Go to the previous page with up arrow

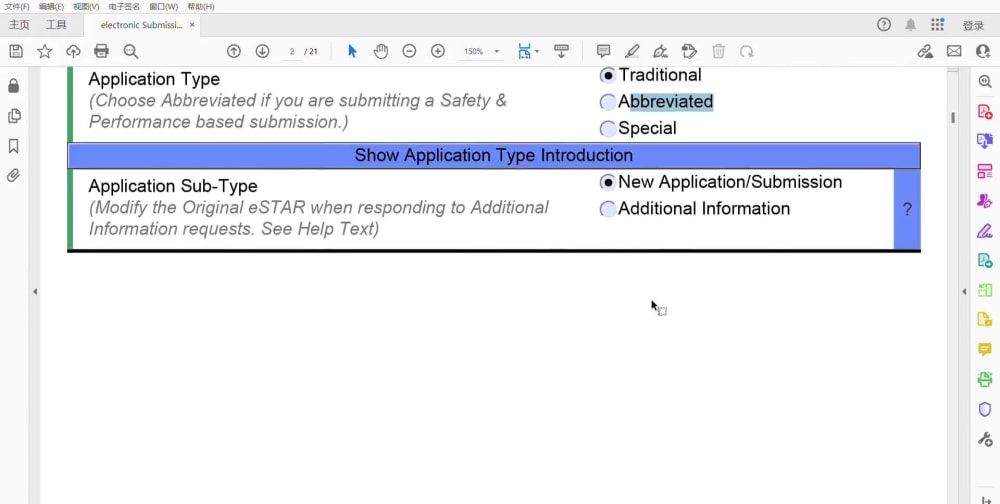[x=234, y=51]
